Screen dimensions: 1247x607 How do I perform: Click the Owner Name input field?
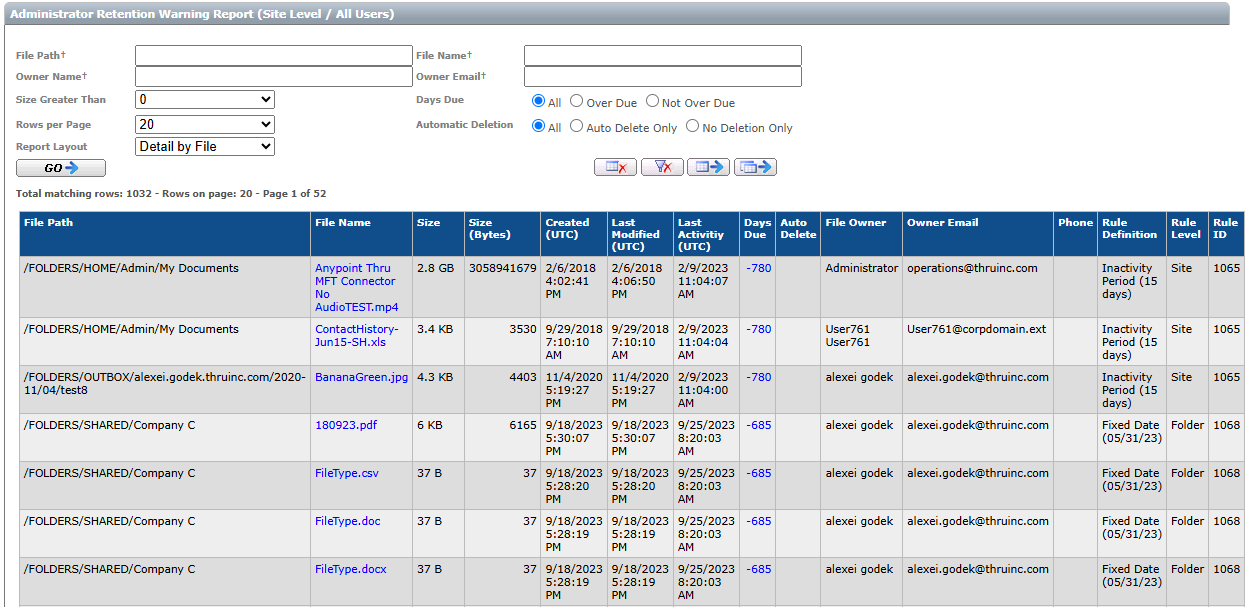tap(274, 76)
